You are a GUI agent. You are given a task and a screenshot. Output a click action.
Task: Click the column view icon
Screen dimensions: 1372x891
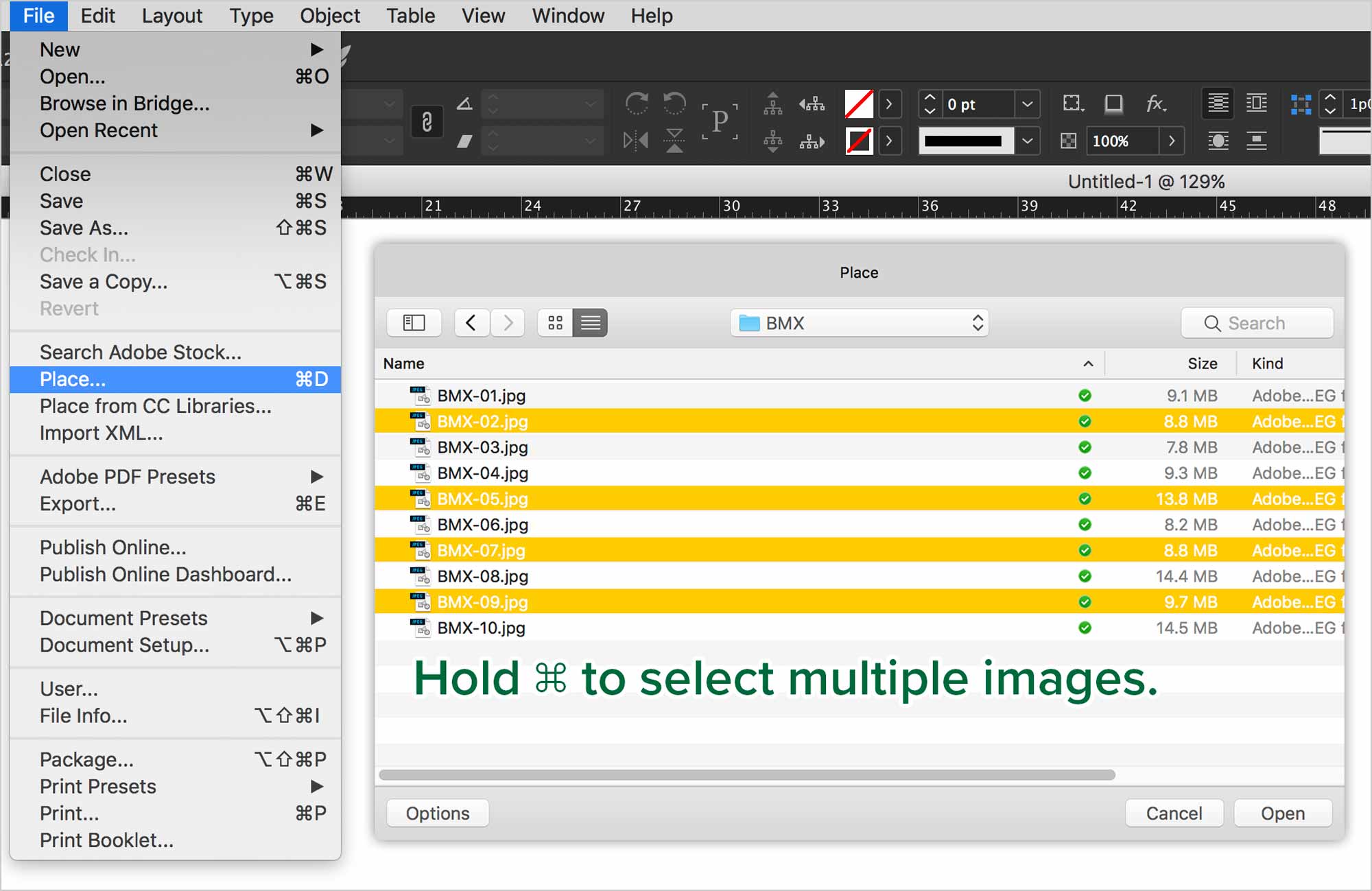click(413, 323)
